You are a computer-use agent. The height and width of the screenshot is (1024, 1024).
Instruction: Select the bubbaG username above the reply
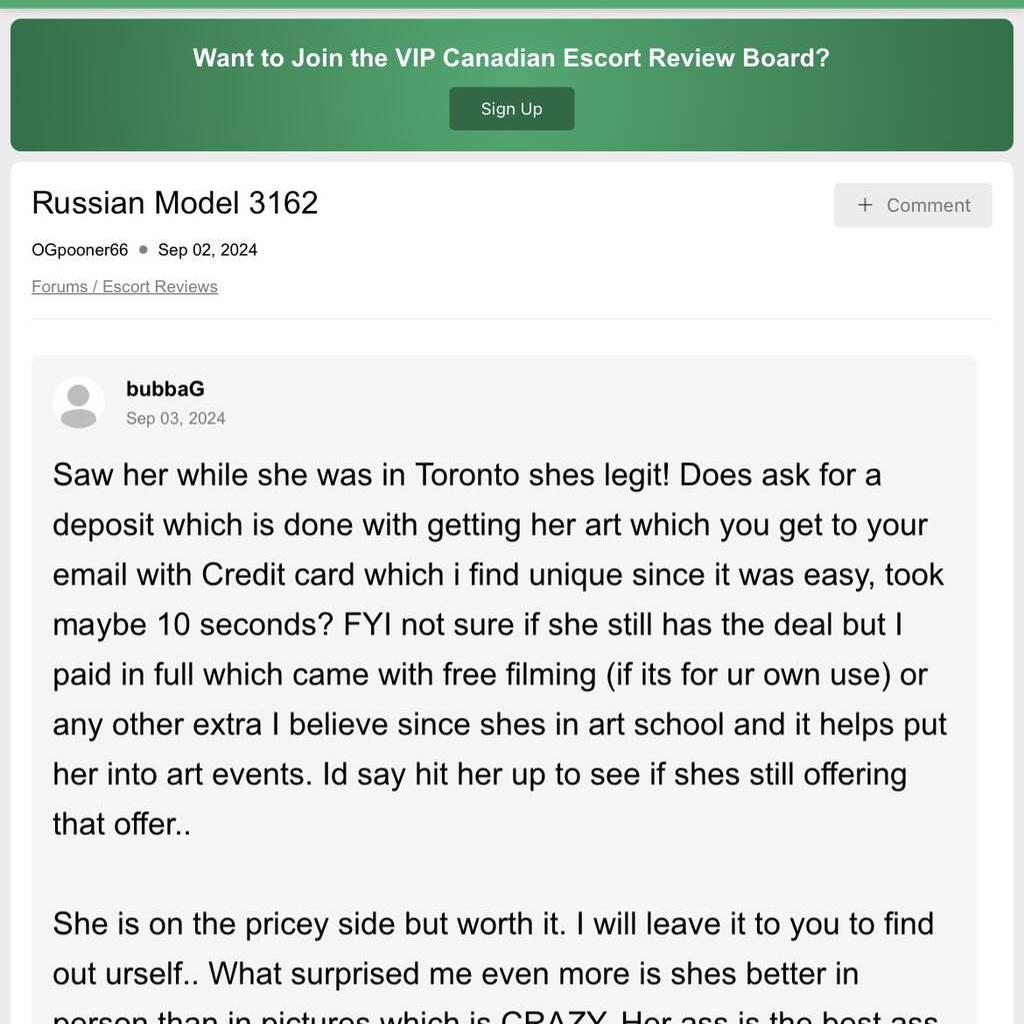(x=164, y=389)
